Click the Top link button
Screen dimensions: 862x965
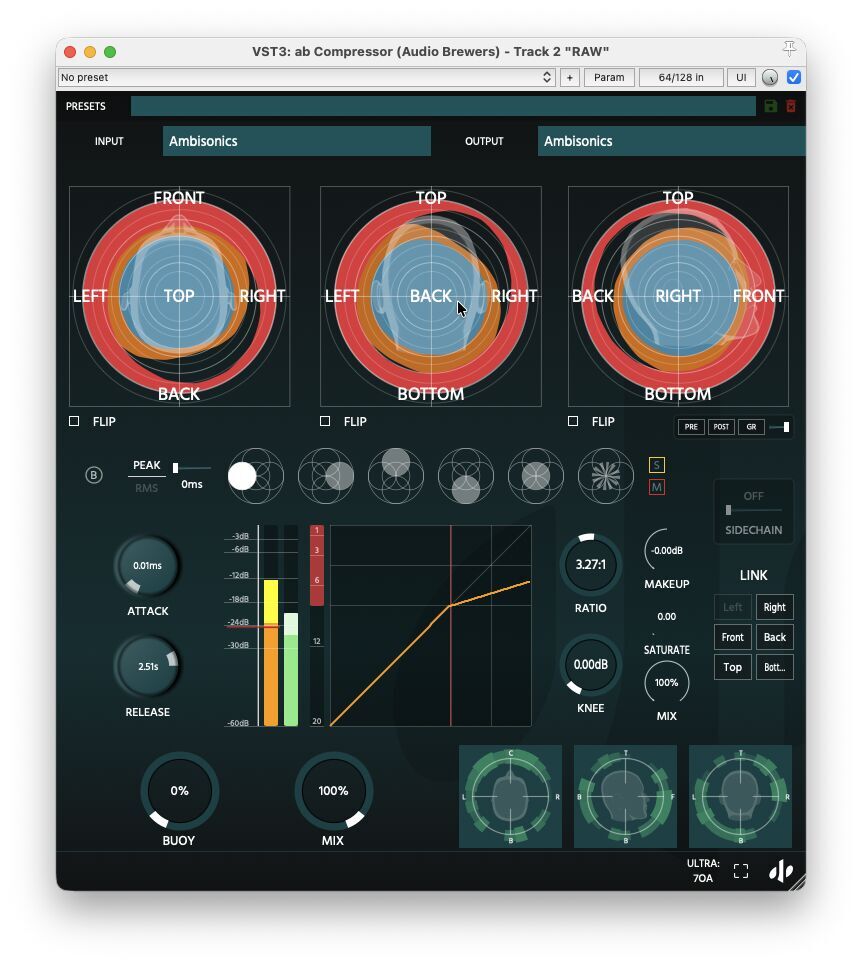pos(732,667)
